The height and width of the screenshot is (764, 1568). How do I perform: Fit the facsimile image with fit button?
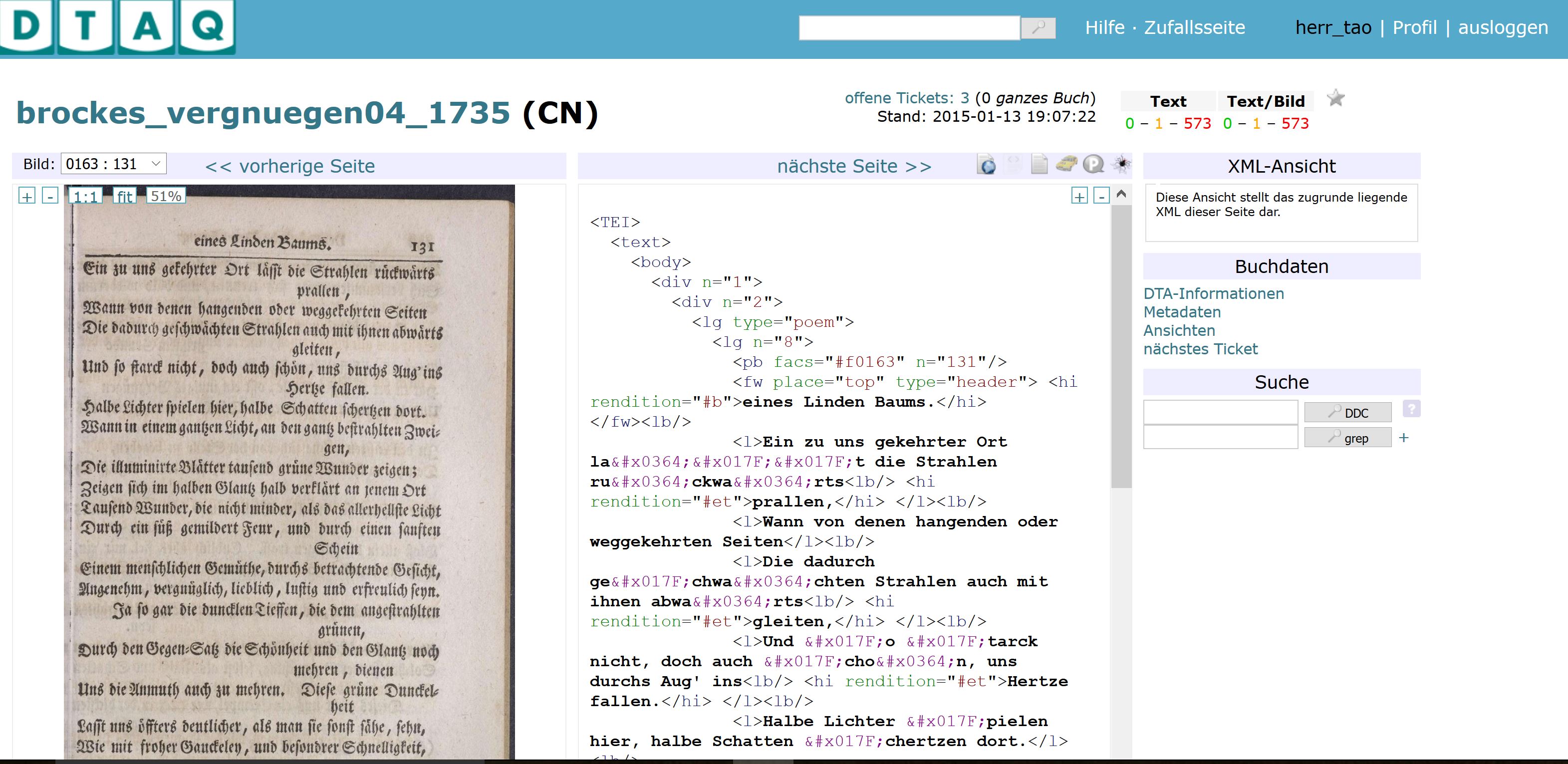click(125, 196)
